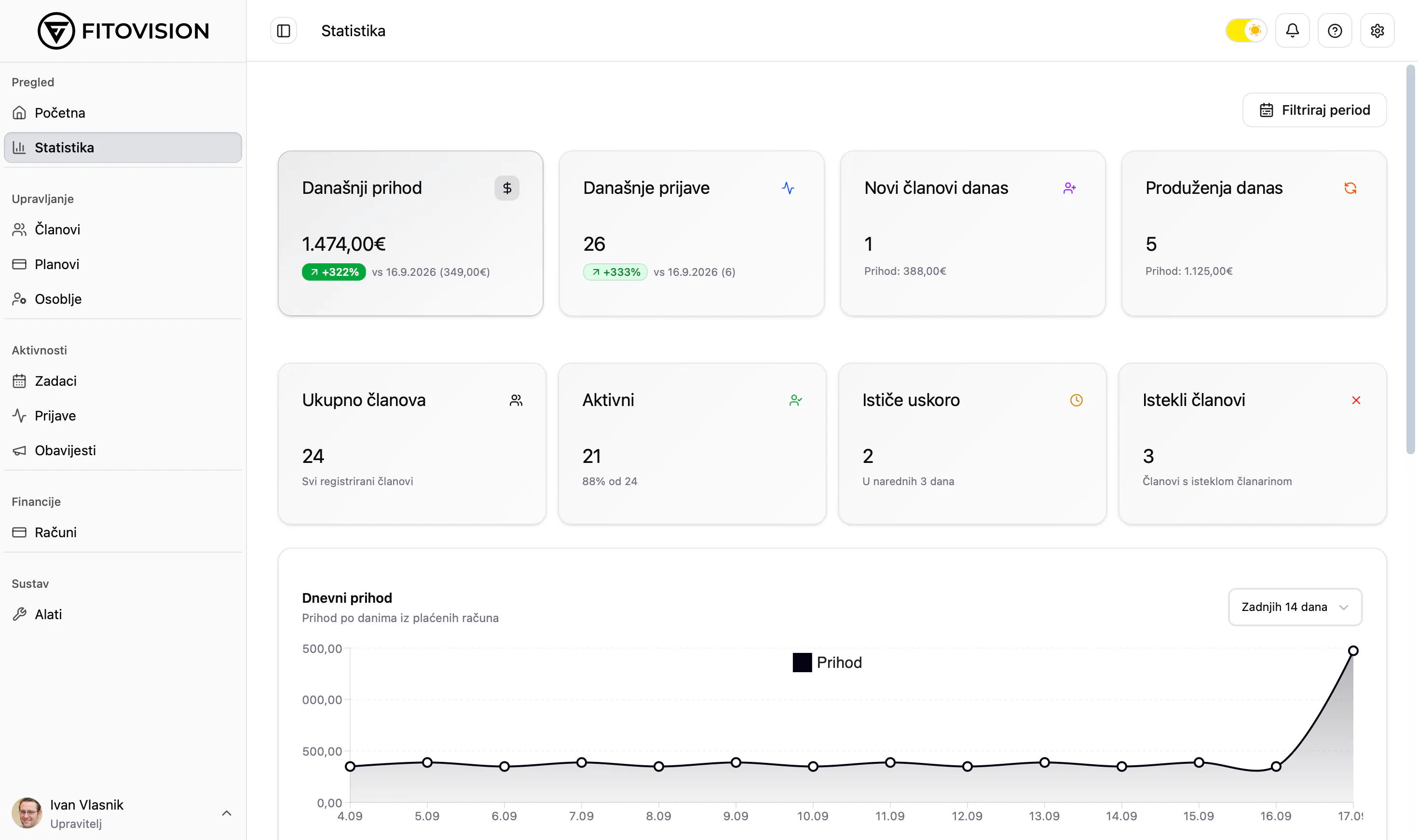Open the notifications bell
The height and width of the screenshot is (840, 1418).
point(1292,30)
